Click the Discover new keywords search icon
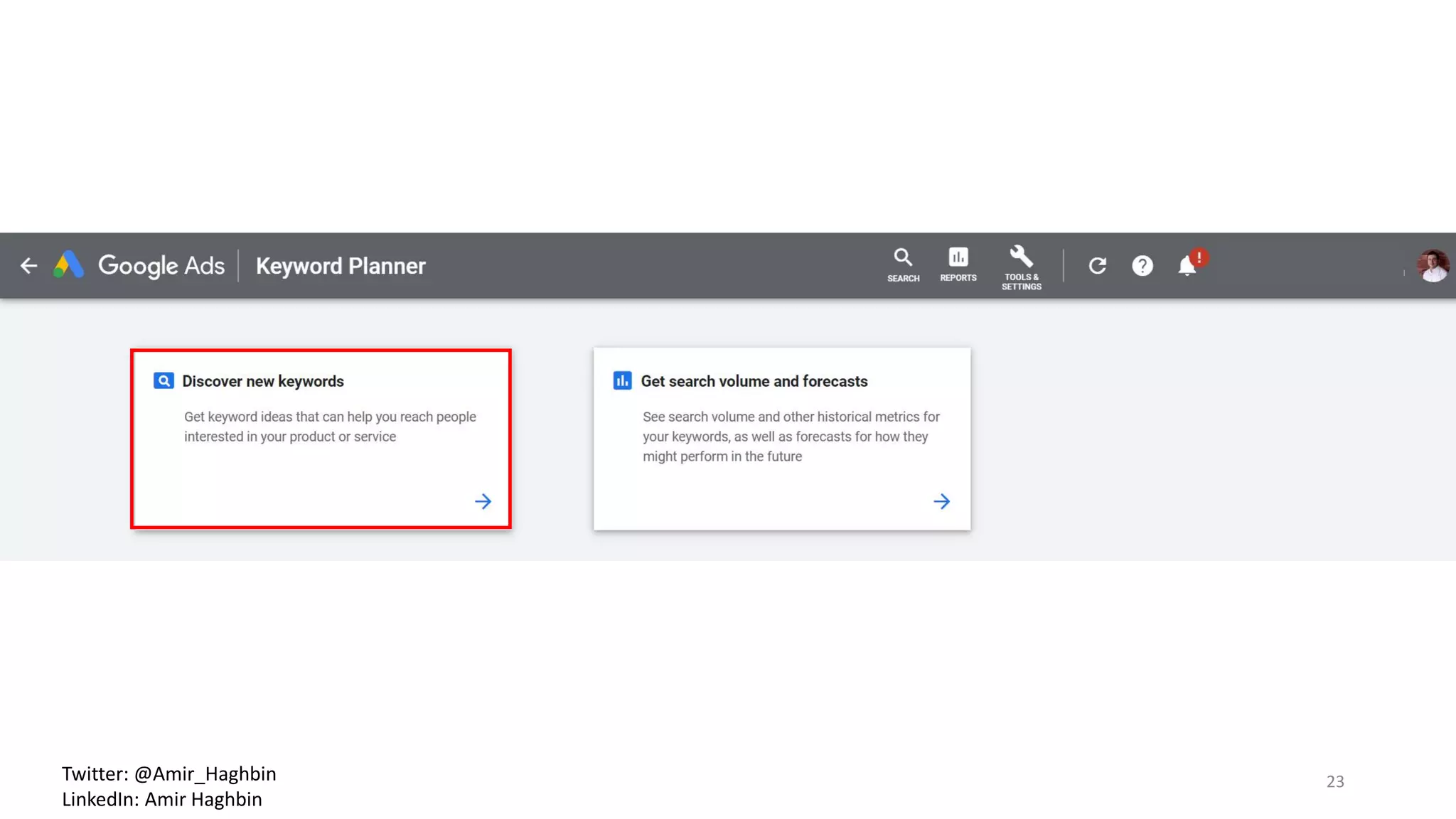This screenshot has width=1456, height=819. click(x=164, y=381)
